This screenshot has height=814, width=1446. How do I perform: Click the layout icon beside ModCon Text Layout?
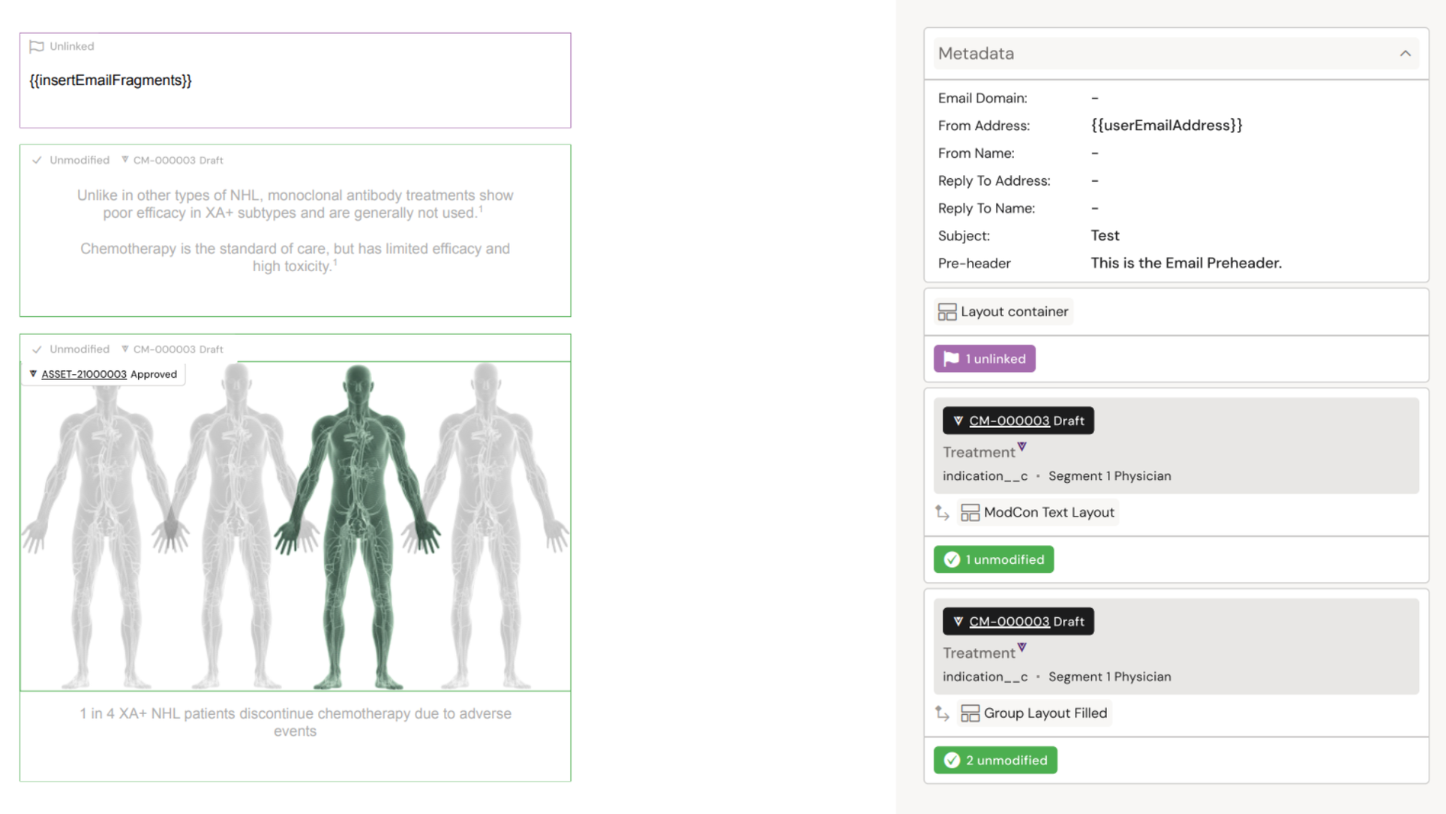click(970, 513)
